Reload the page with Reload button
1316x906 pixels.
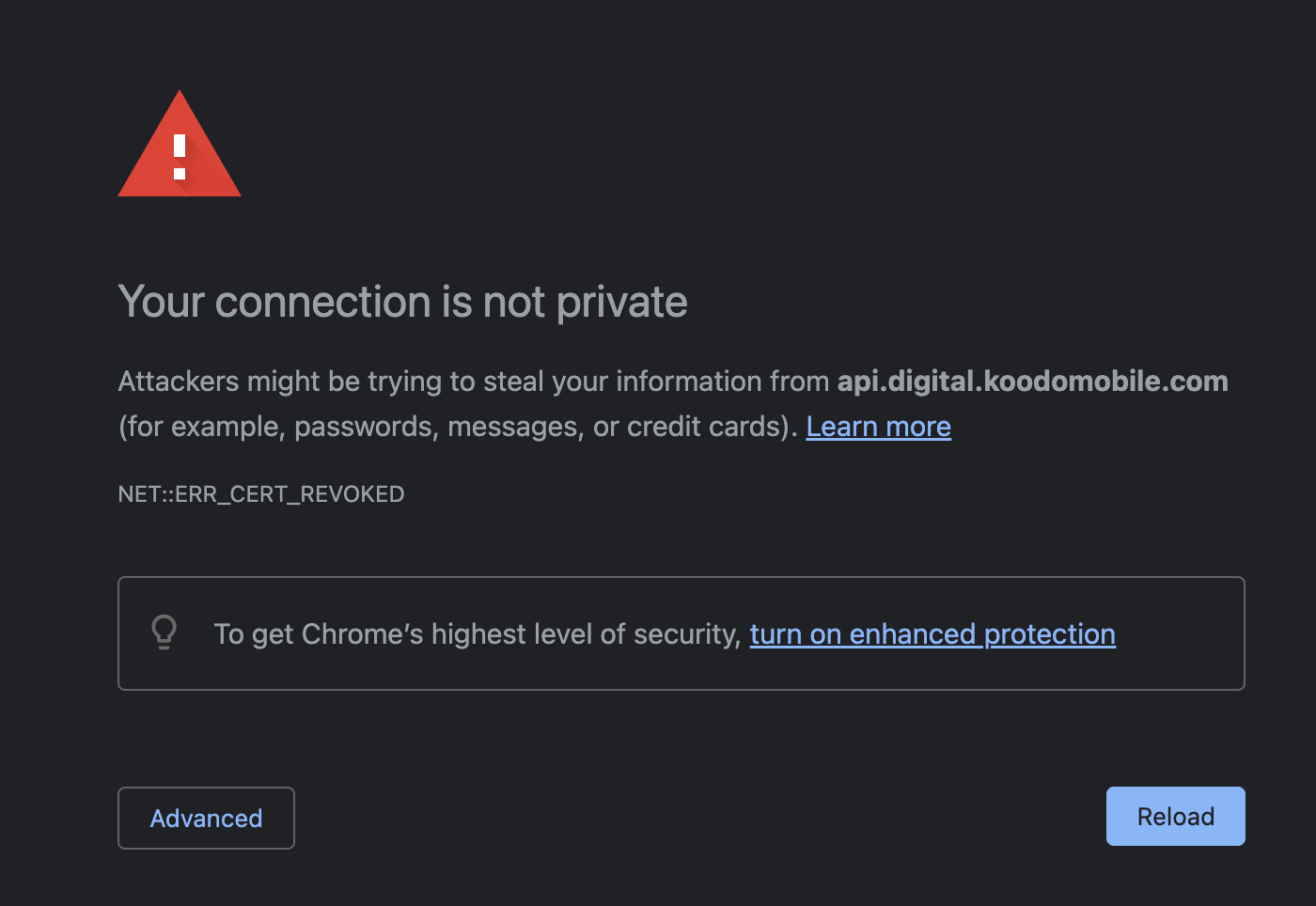(1175, 816)
